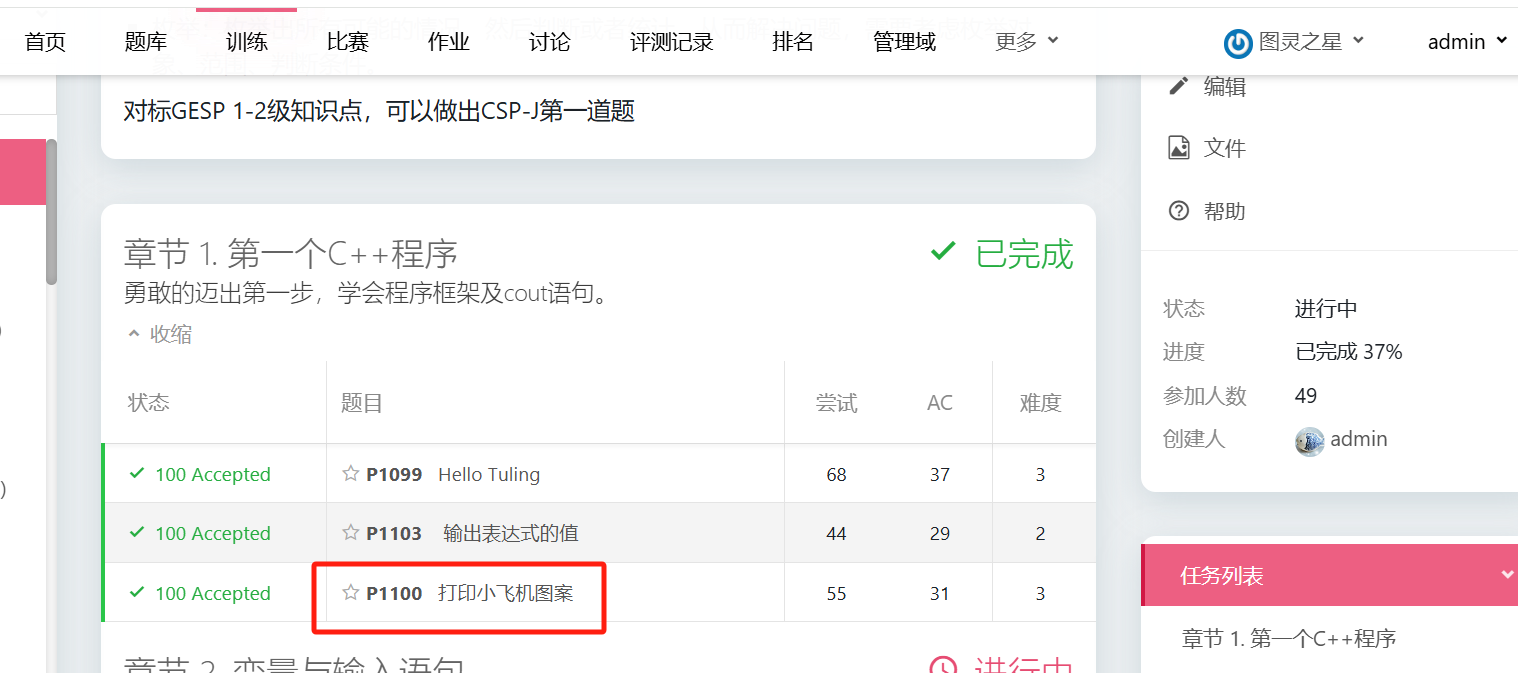The image size is (1518, 673).
Task: Select 章节 1. 第一个C++程序 in task list
Action: coord(1289,638)
